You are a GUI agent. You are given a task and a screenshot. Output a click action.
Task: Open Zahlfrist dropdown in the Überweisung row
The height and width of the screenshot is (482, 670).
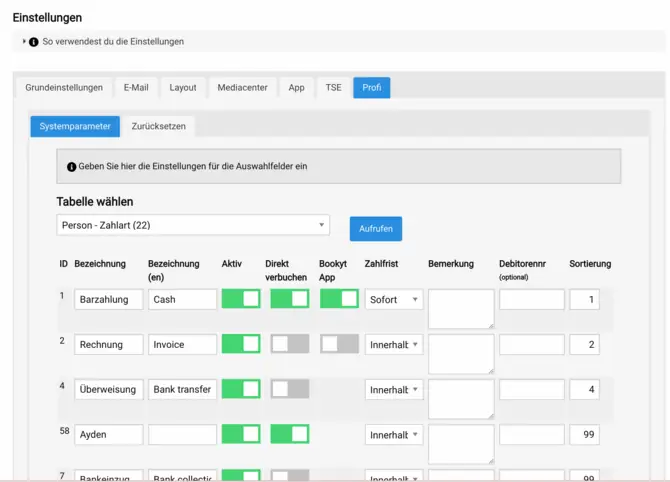[x=394, y=390]
